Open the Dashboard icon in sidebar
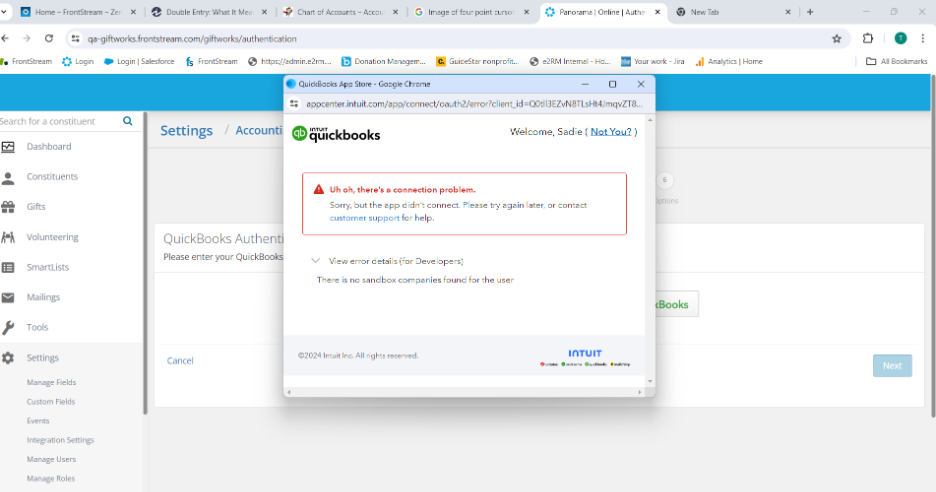936x492 pixels. click(x=8, y=146)
